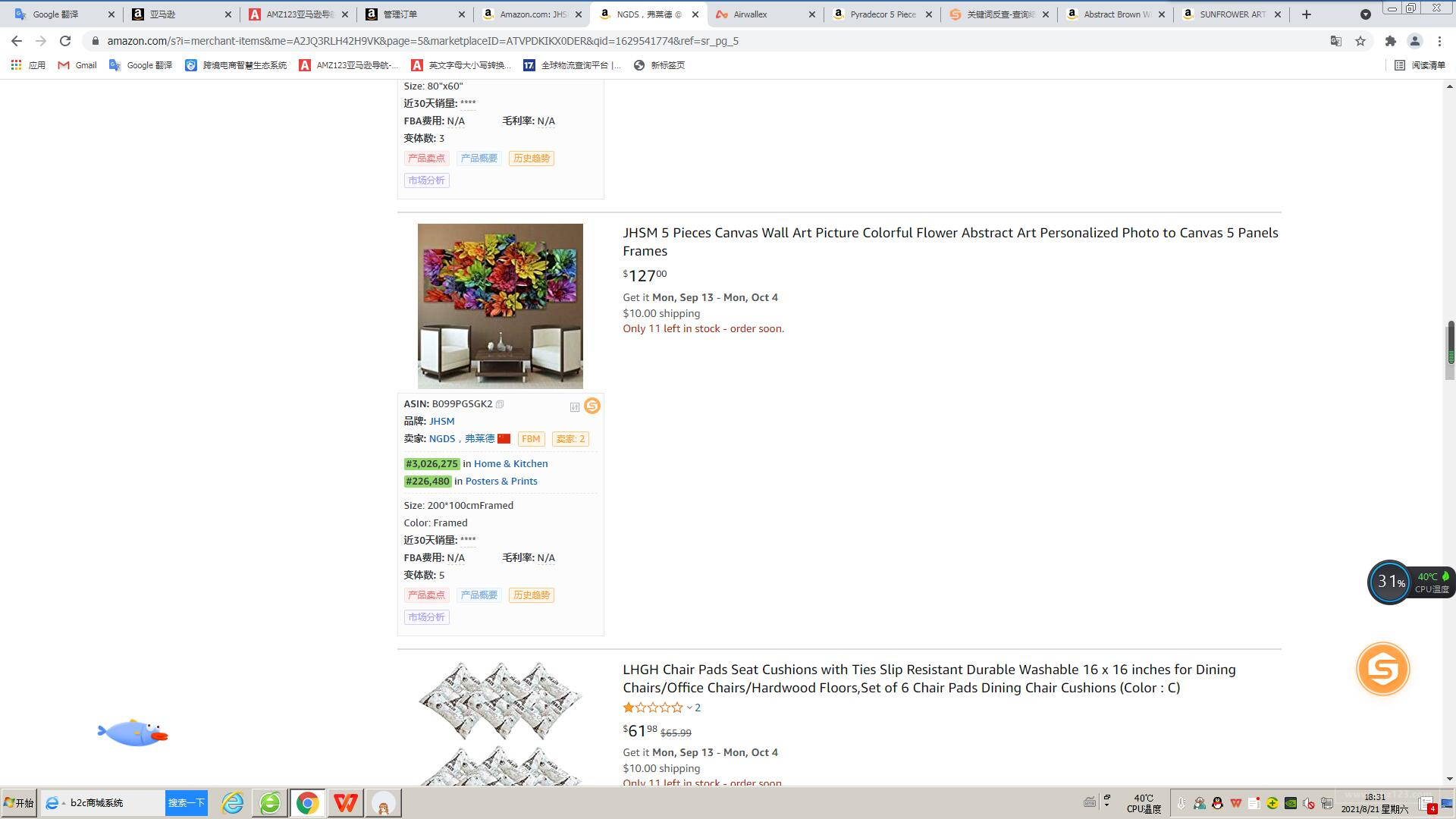Open the JHSM 5 Pieces Canvas Wall Art title link
Screen dimensions: 1456x819
pyautogui.click(x=950, y=242)
